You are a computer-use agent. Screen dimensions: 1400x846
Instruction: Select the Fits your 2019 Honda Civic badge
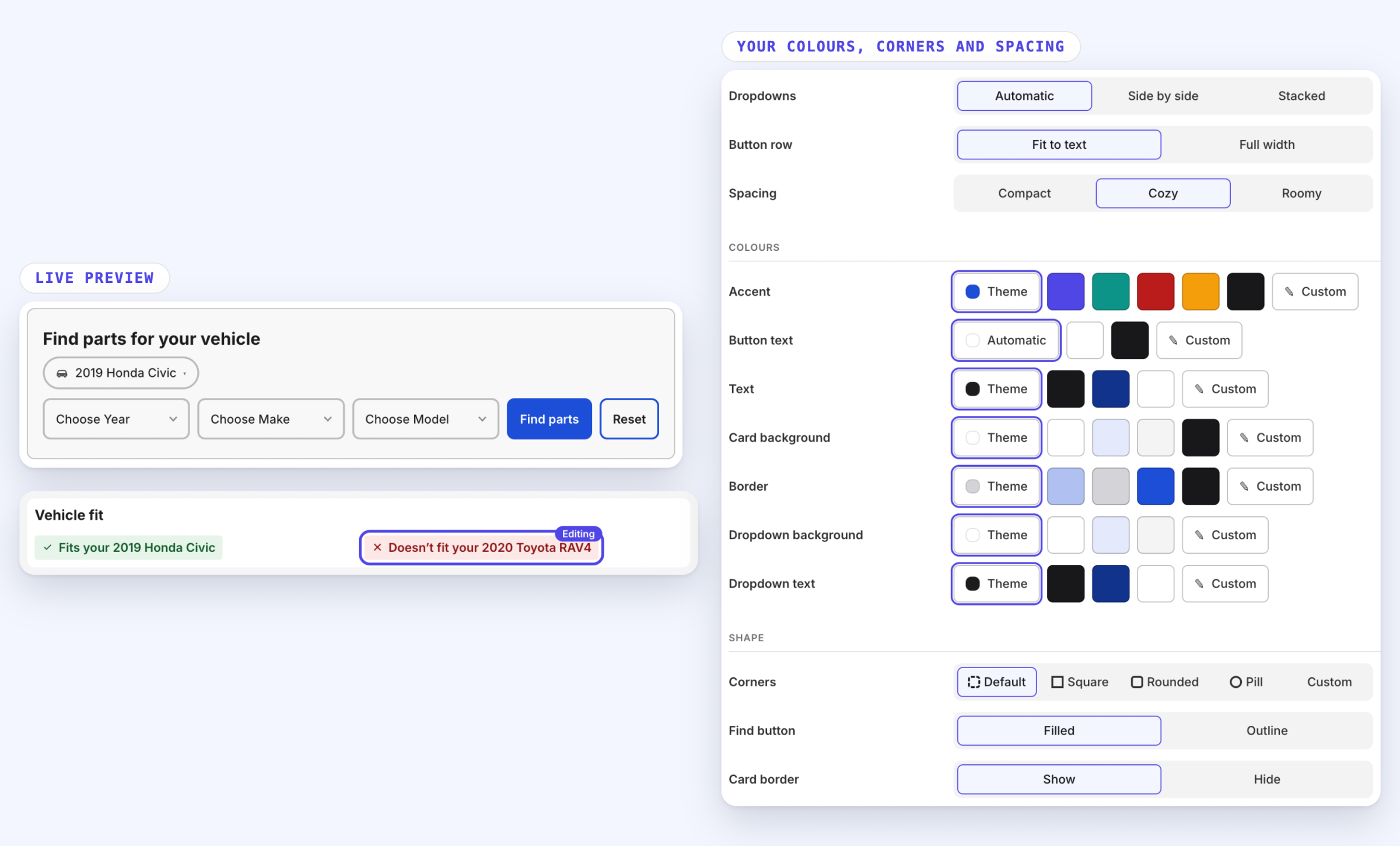coord(128,548)
